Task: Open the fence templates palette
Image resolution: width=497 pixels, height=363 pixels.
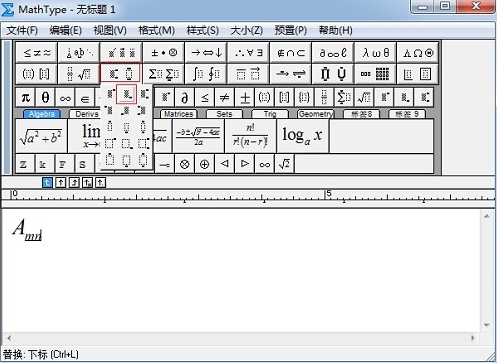Action: [x=37, y=74]
